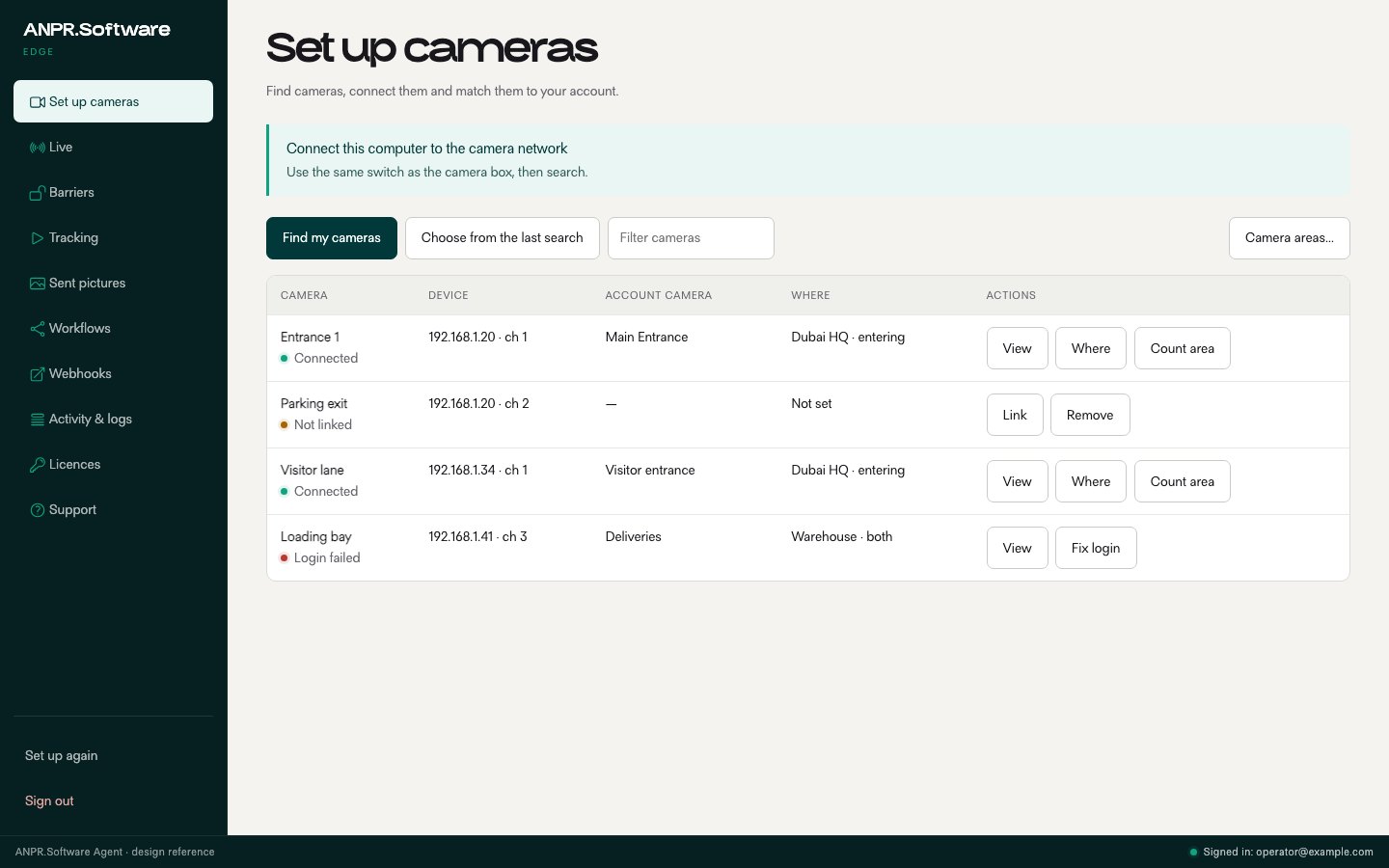Click signed-in status operator@example.com
The width and height of the screenshot is (1389, 868).
point(1281,852)
